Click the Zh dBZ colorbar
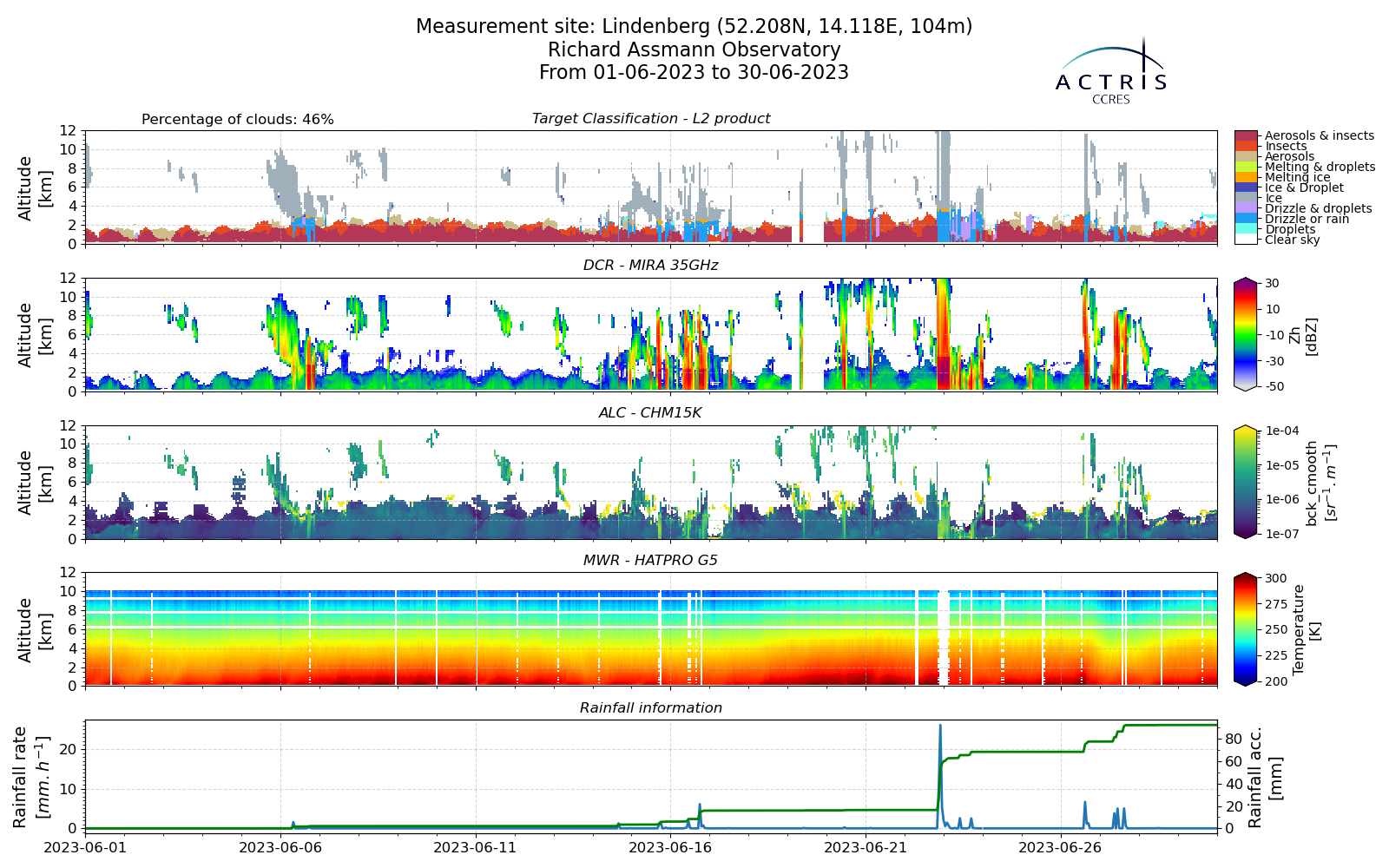The height and width of the screenshot is (868, 1389). coord(1246,334)
